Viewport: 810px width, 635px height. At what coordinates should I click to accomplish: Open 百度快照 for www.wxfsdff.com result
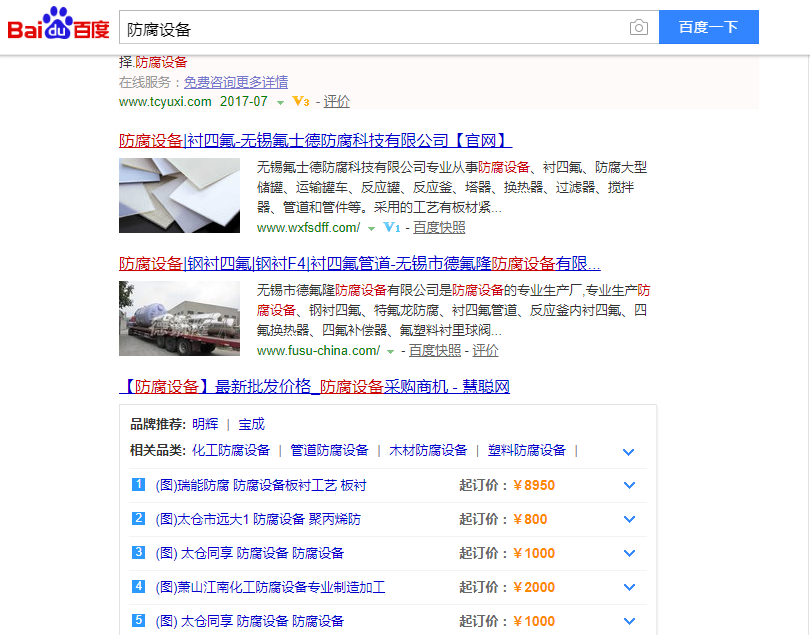point(439,228)
